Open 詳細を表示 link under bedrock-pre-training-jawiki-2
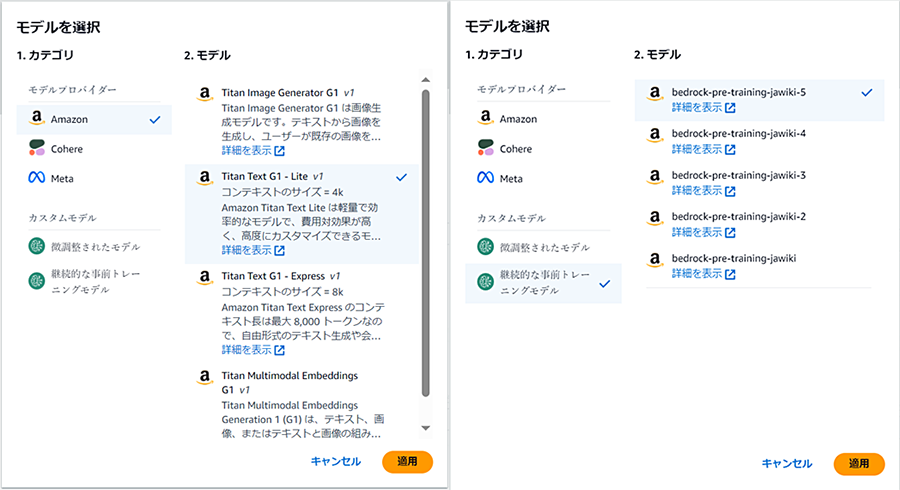Screen dimensions: 900x490 point(704,232)
